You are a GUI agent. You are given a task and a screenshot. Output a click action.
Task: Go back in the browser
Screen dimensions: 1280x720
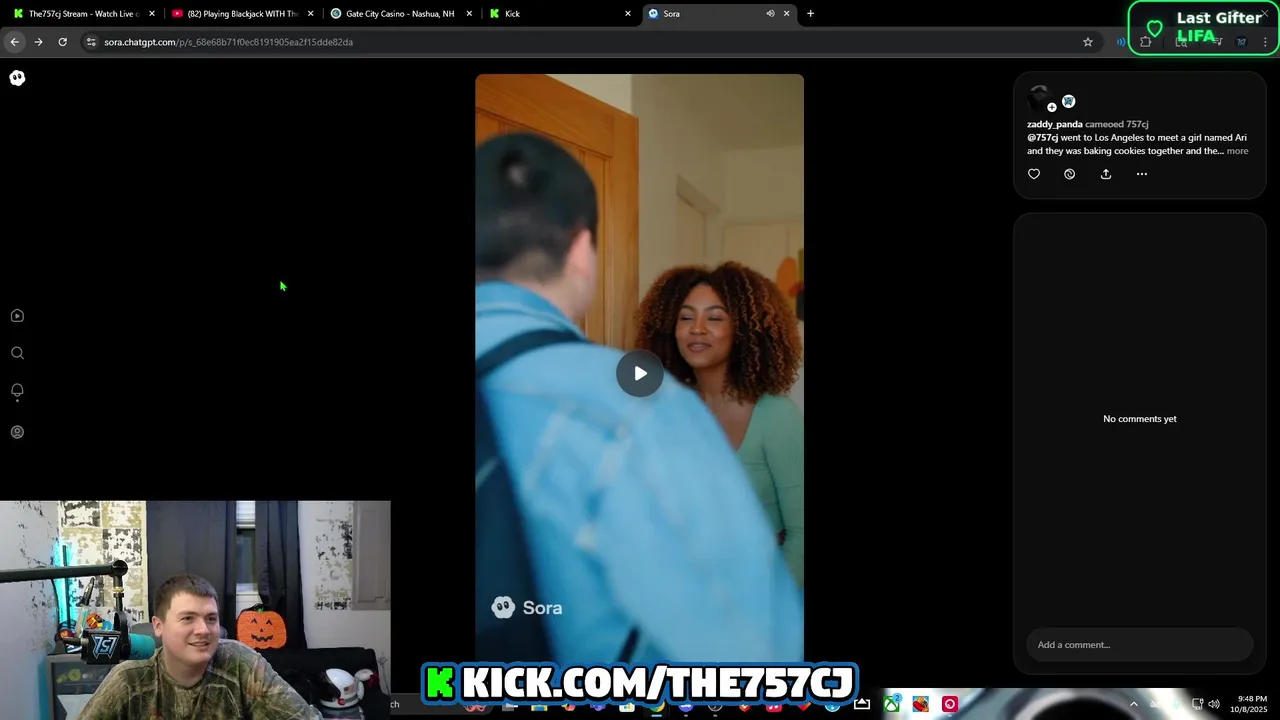pos(14,42)
